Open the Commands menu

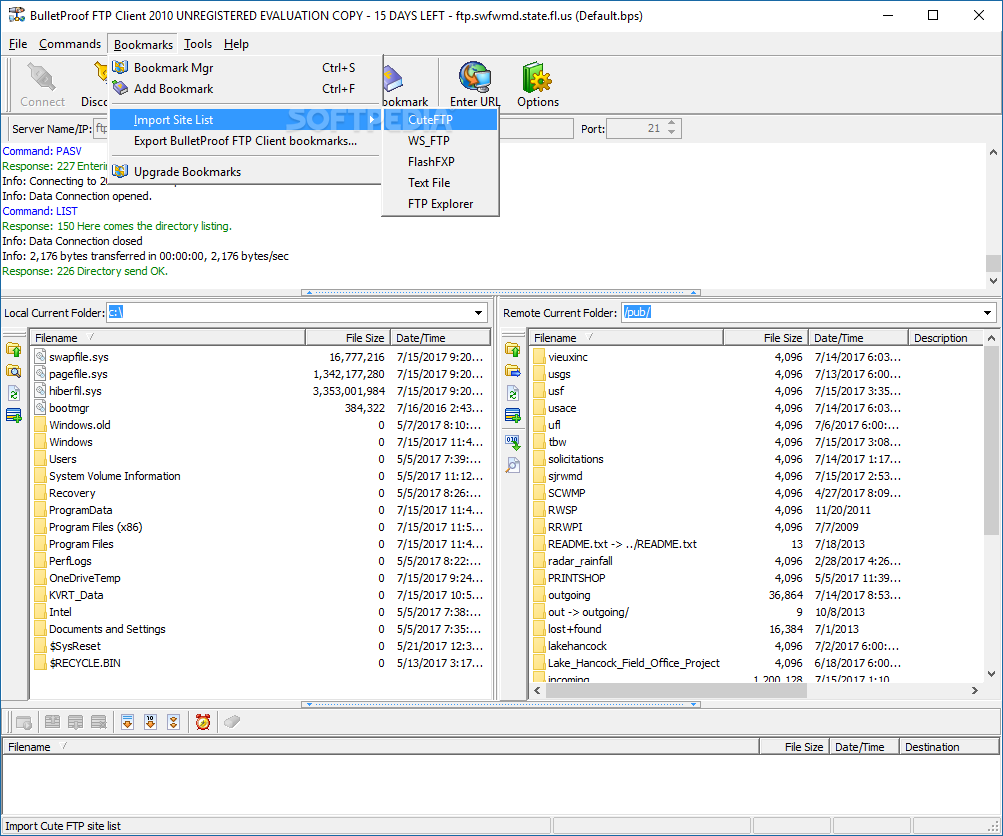(70, 43)
